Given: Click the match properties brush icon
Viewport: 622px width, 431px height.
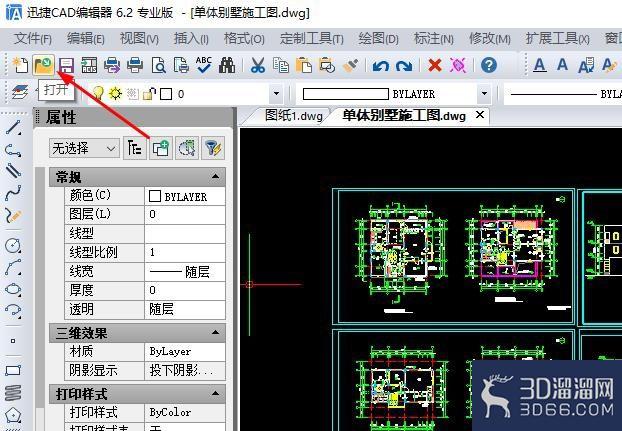Looking at the screenshot, I should 350,65.
